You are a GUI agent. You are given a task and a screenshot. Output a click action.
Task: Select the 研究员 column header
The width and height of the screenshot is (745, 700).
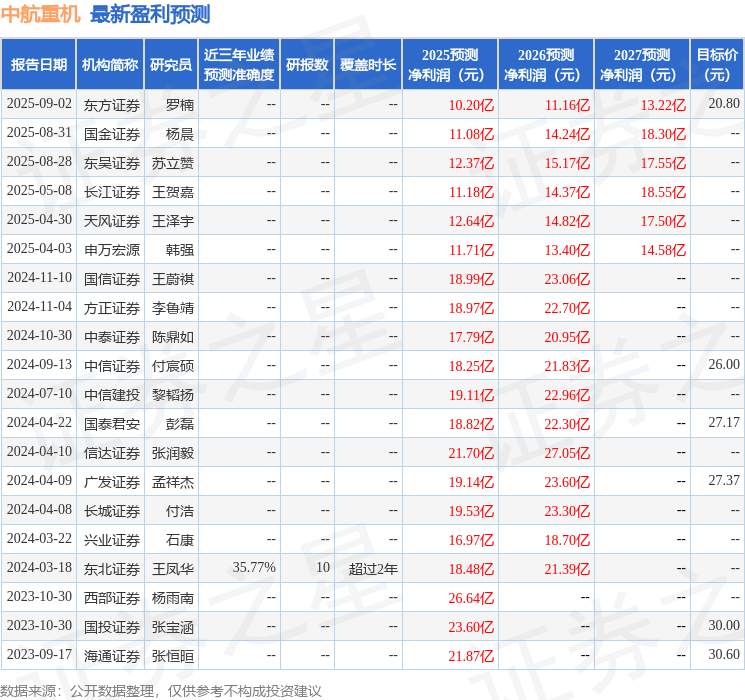(171, 65)
